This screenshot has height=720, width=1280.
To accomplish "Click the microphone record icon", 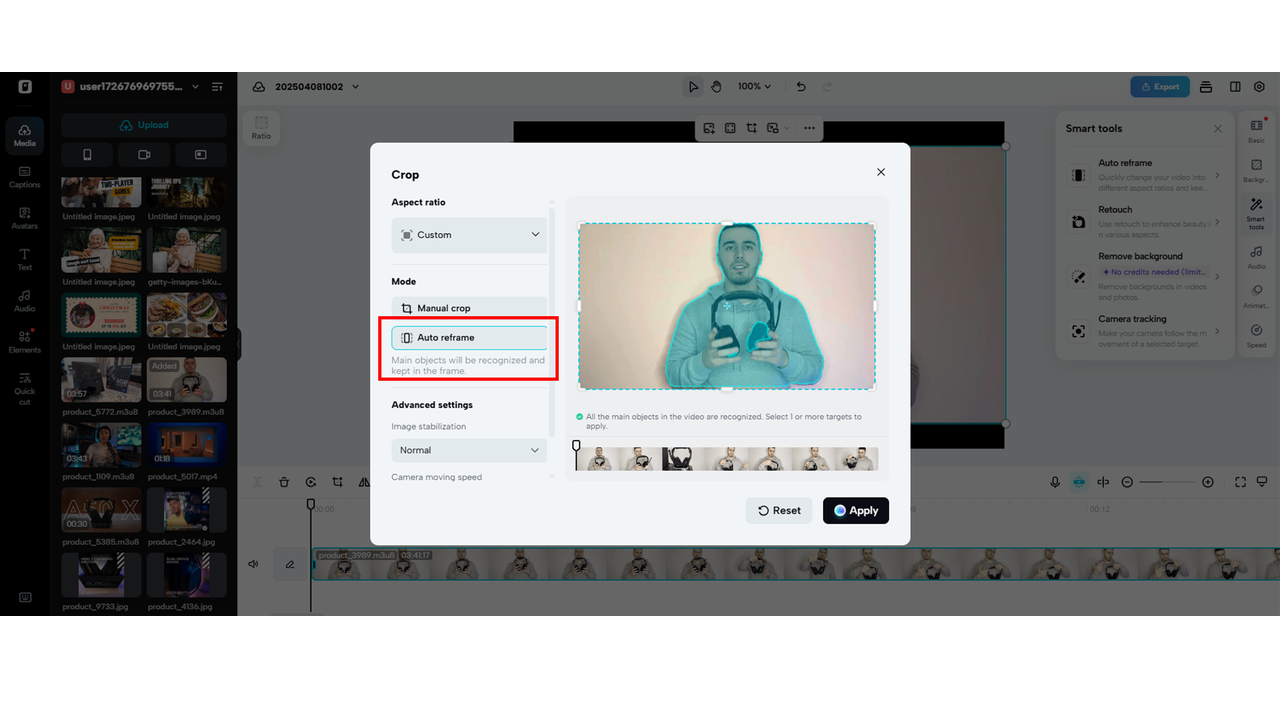I will (x=1054, y=482).
